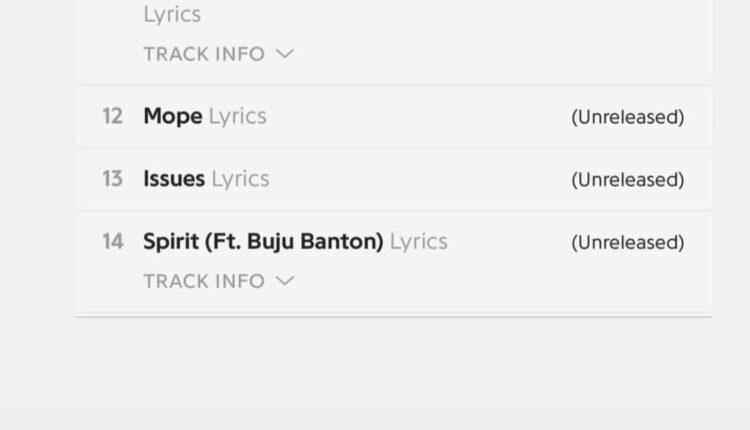
Task: Click blank middle area of Issues row
Action: (420, 180)
